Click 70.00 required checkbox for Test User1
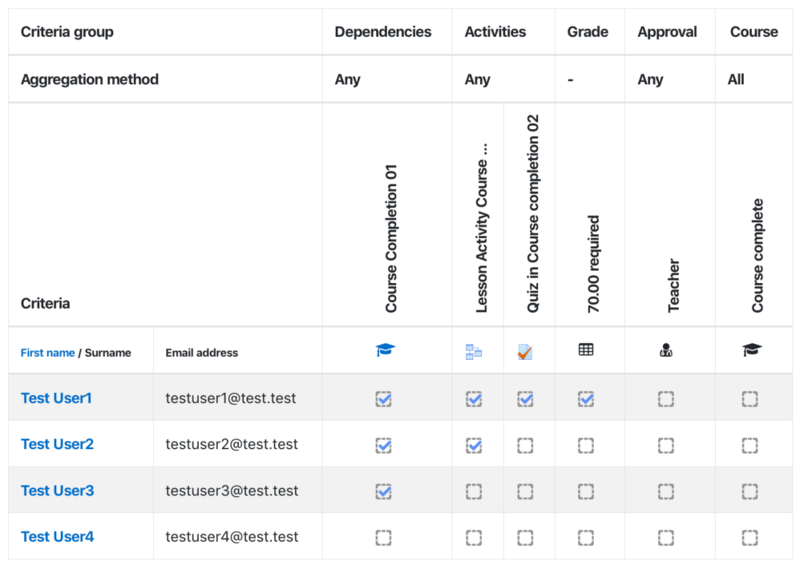 point(586,399)
